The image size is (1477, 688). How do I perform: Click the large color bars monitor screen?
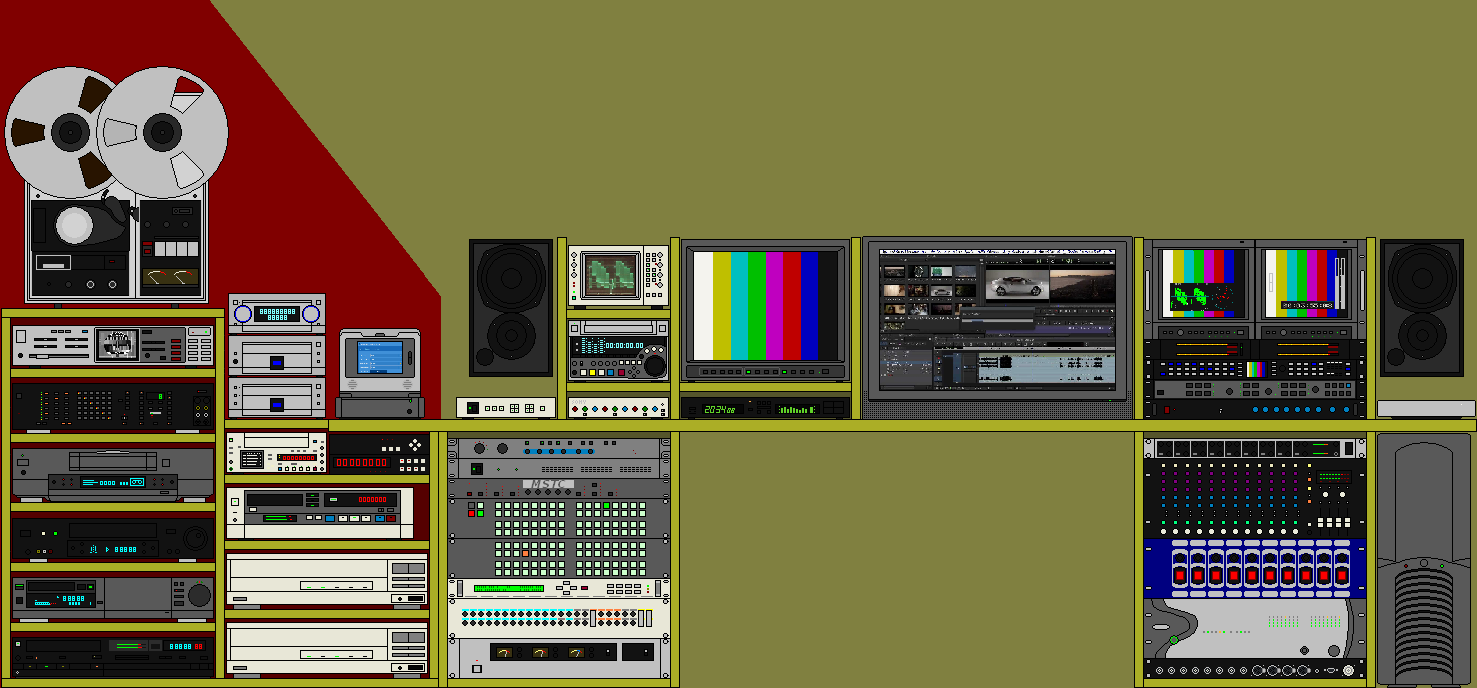765,305
